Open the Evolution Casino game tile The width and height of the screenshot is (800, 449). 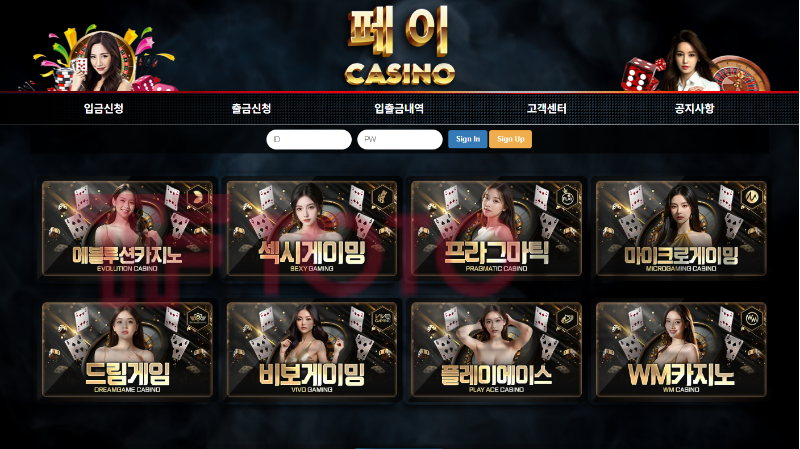(x=127, y=229)
